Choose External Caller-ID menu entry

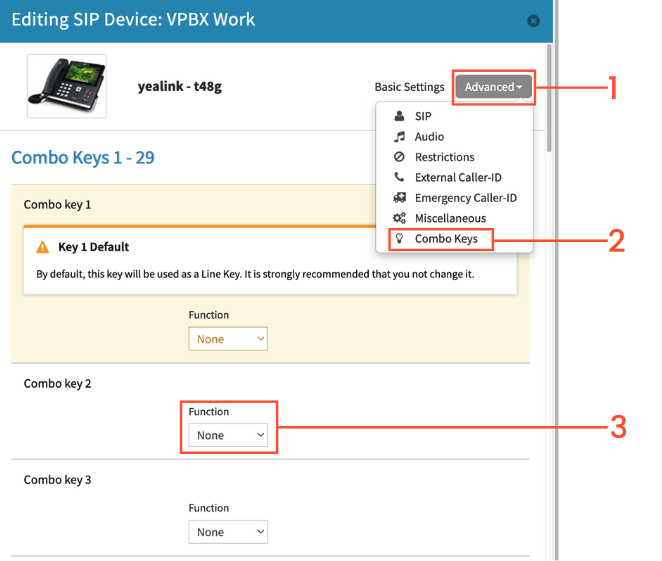[458, 177]
